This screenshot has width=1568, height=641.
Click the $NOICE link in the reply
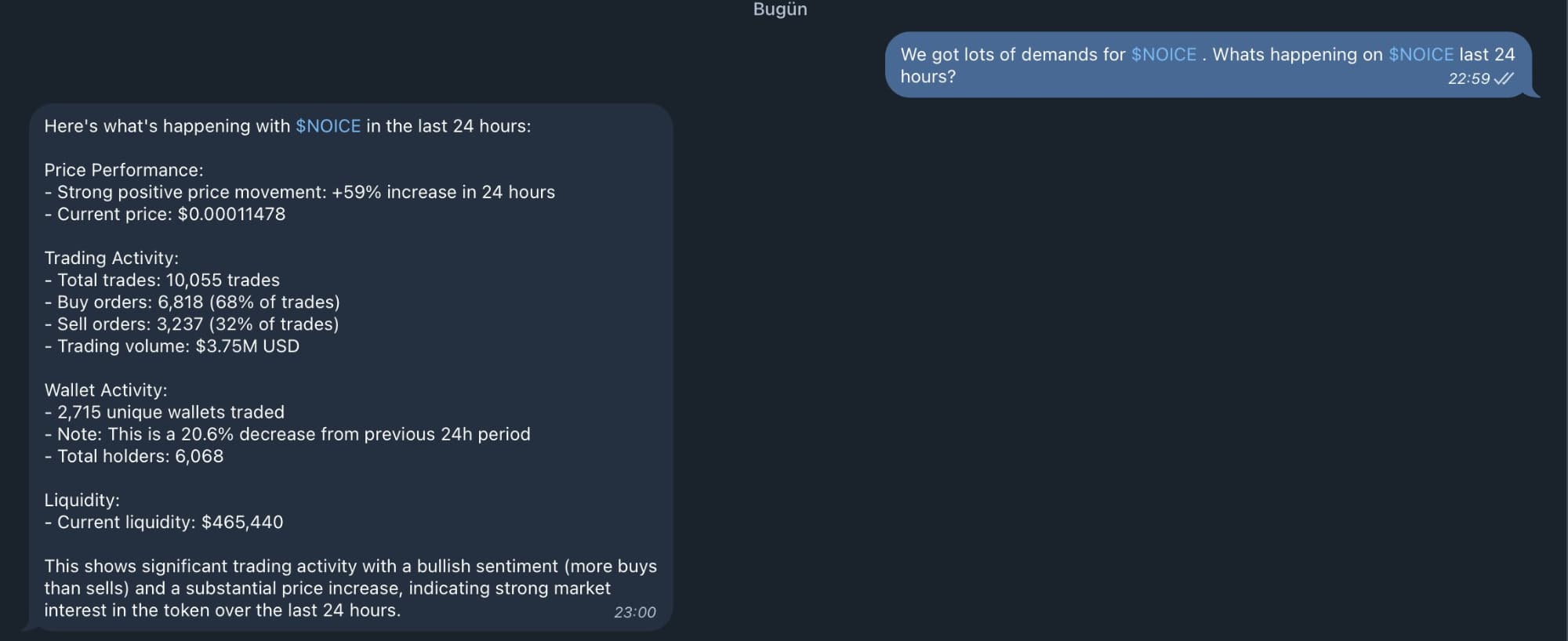(328, 126)
